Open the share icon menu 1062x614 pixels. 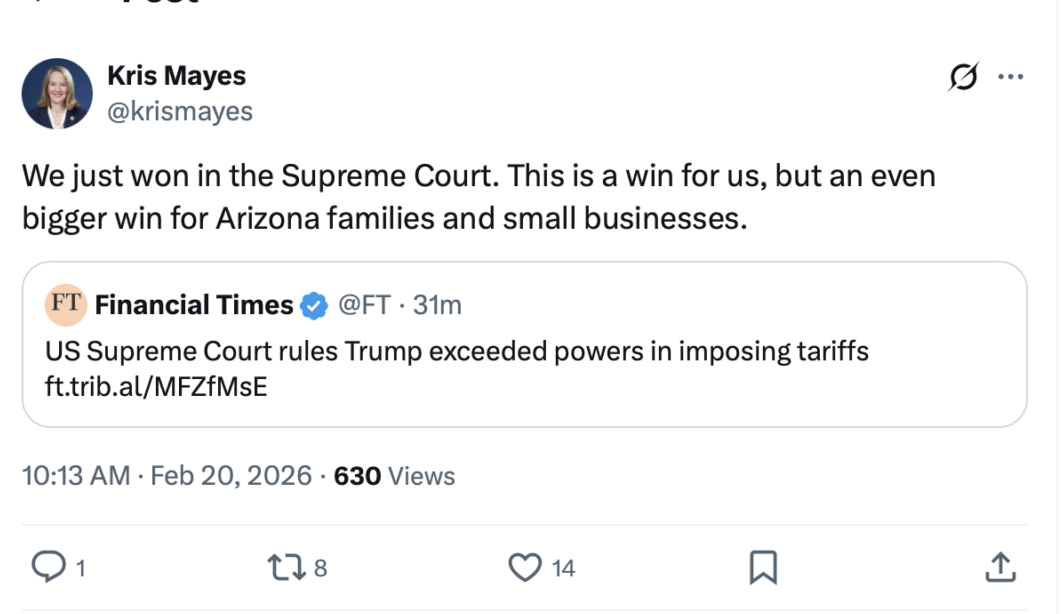1002,567
